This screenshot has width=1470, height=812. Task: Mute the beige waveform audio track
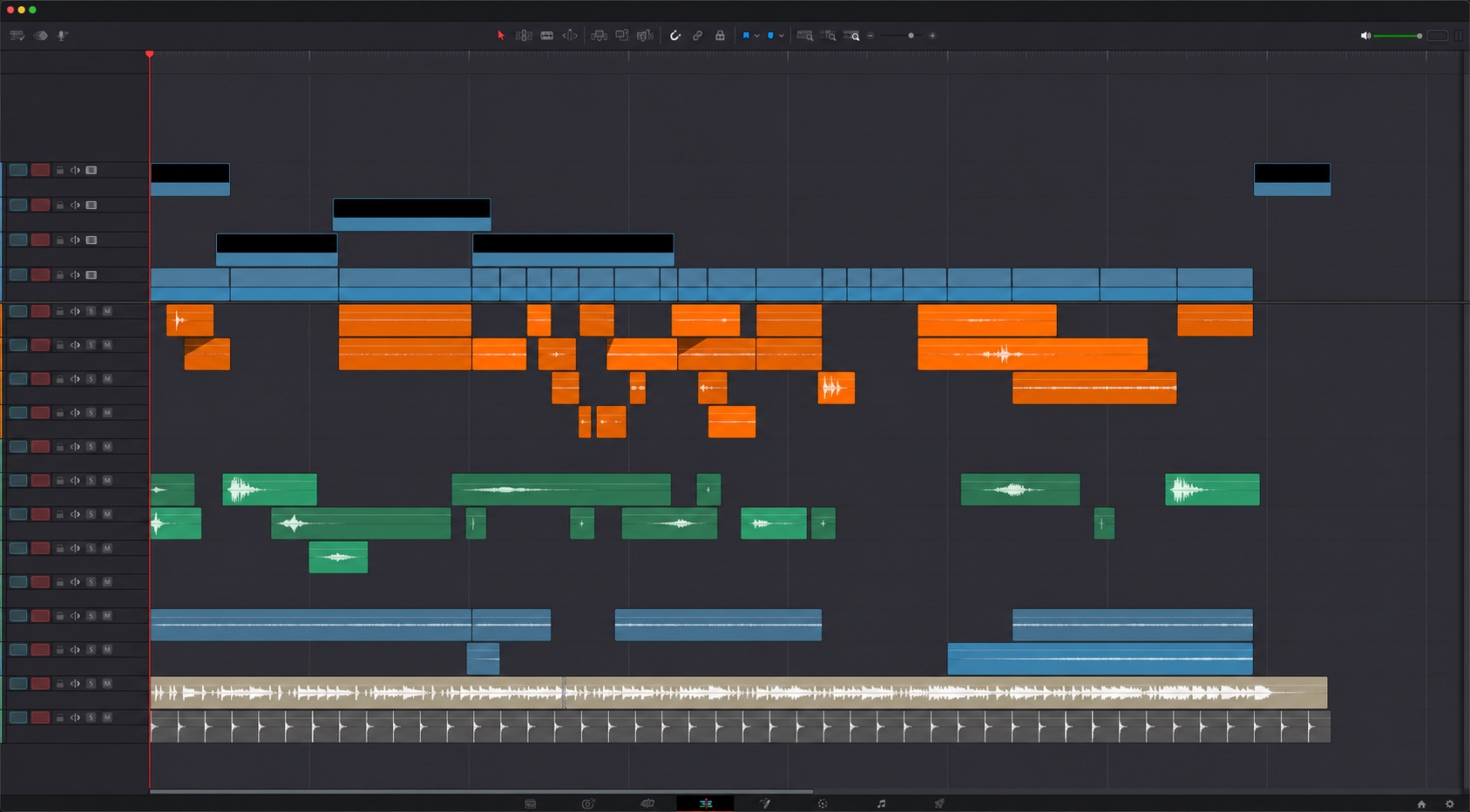click(x=107, y=684)
